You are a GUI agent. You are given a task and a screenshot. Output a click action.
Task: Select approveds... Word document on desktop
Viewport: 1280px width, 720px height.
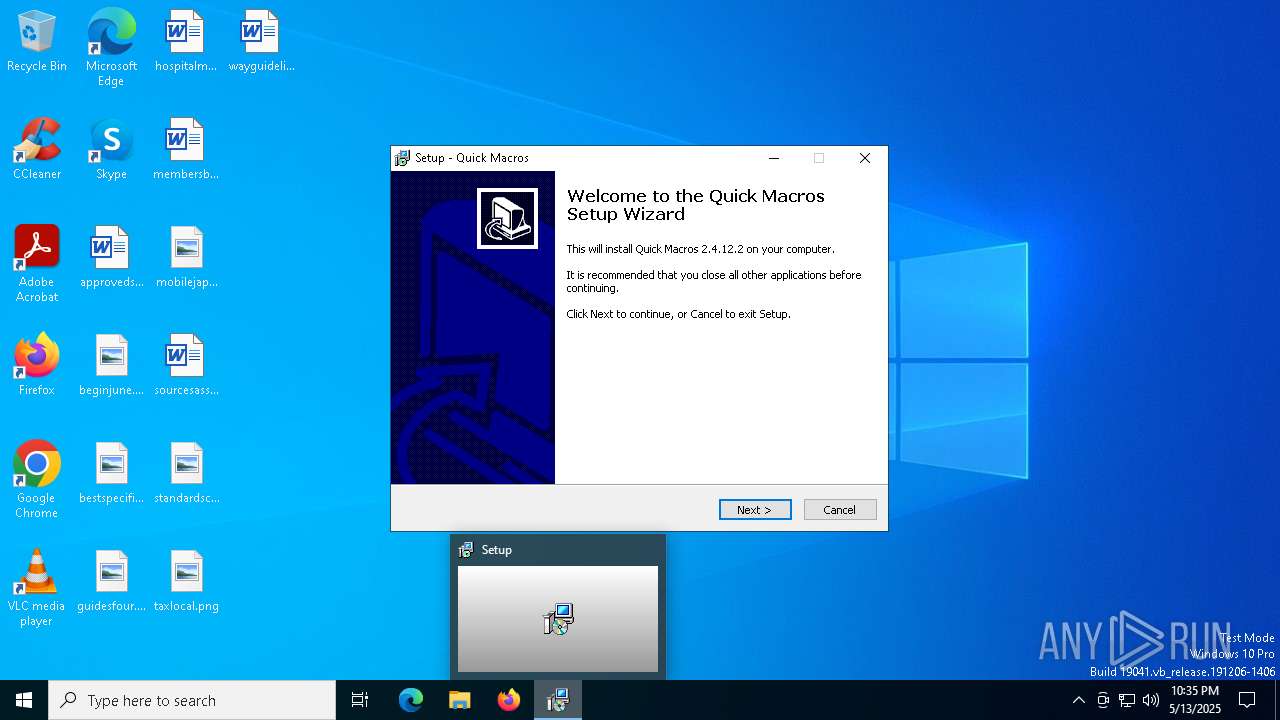(x=111, y=258)
